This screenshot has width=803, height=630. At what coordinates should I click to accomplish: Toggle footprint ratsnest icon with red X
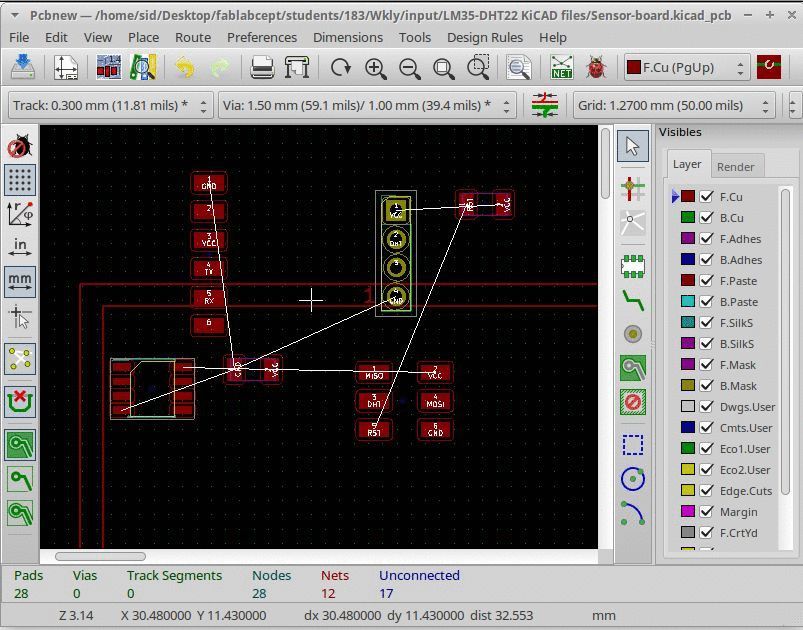(x=20, y=401)
